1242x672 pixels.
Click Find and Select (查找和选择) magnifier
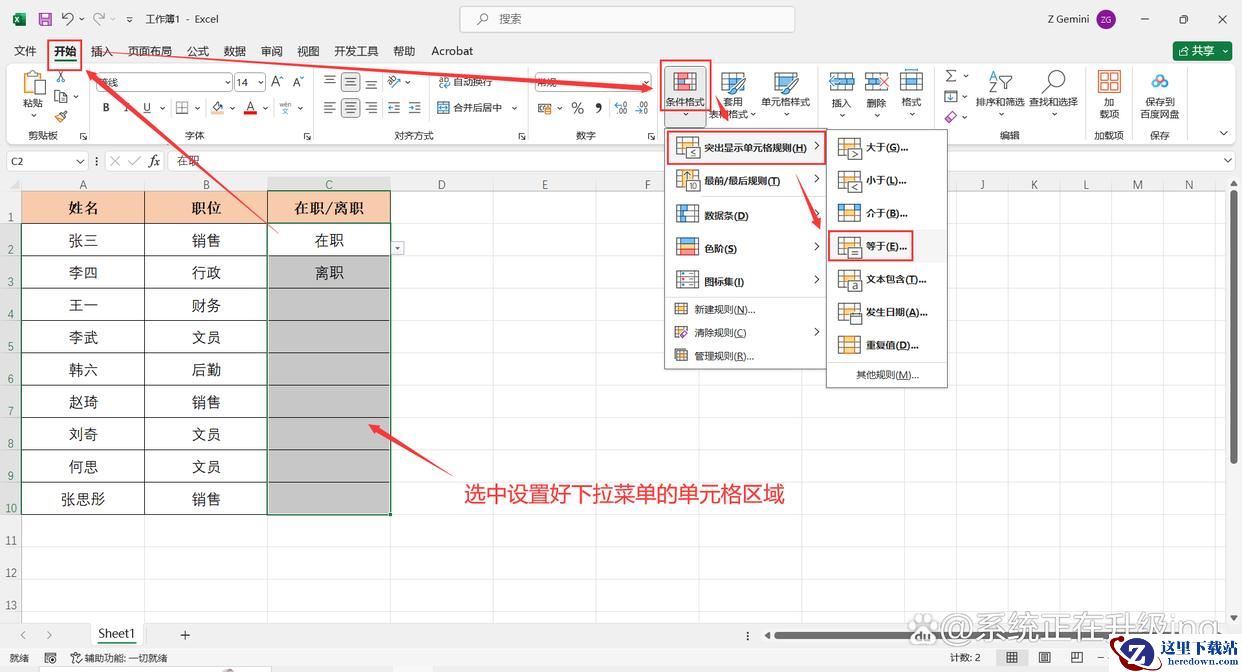[x=1053, y=89]
